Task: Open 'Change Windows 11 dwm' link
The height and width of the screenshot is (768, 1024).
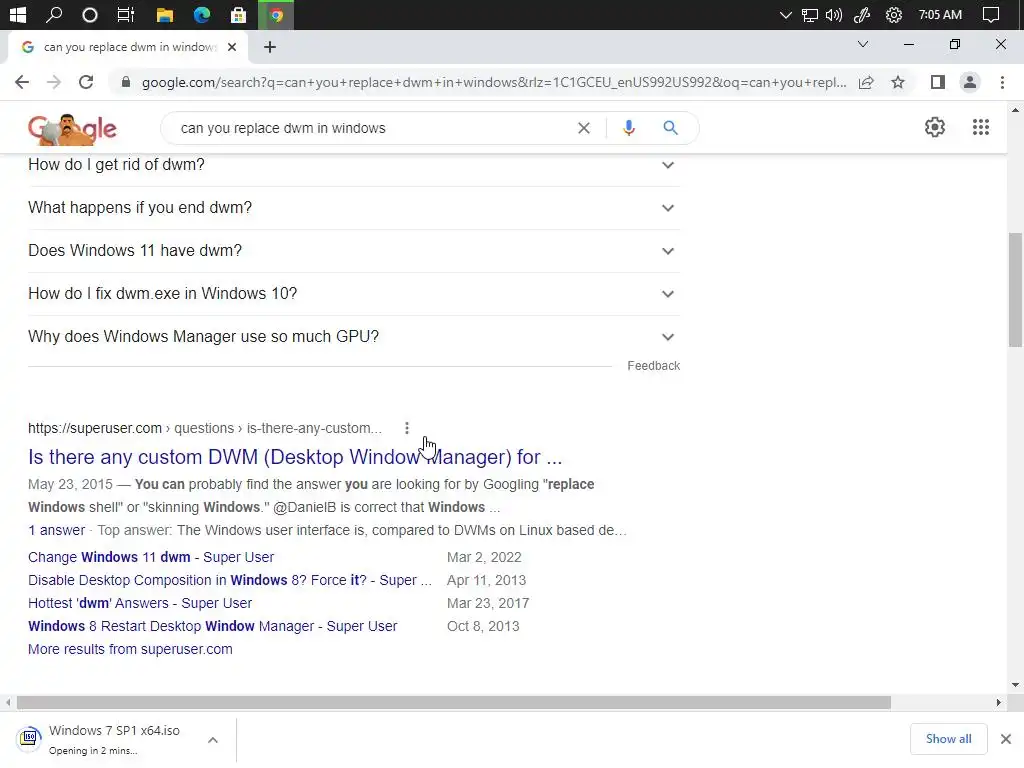Action: [151, 557]
